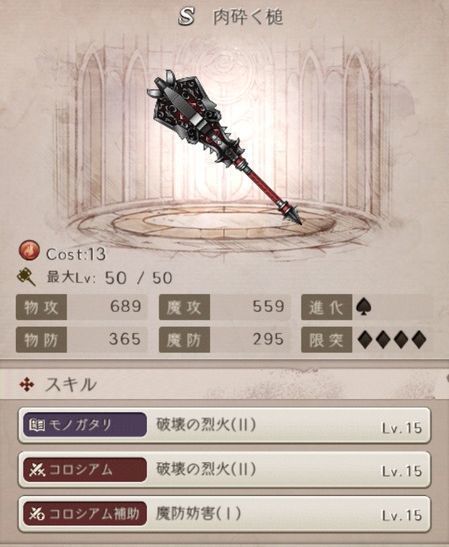
Task: Click crossed swords icon in コロシアム label
Action: pyautogui.click(x=37, y=470)
